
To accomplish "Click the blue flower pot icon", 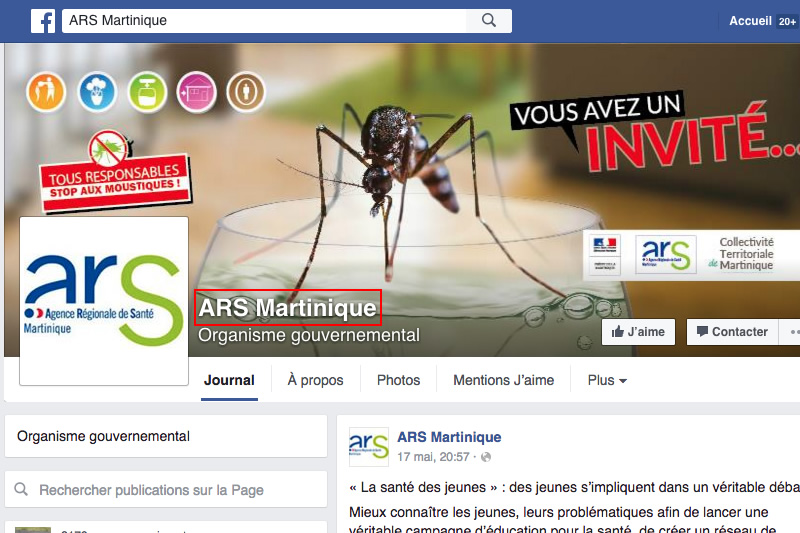I will tap(97, 92).
